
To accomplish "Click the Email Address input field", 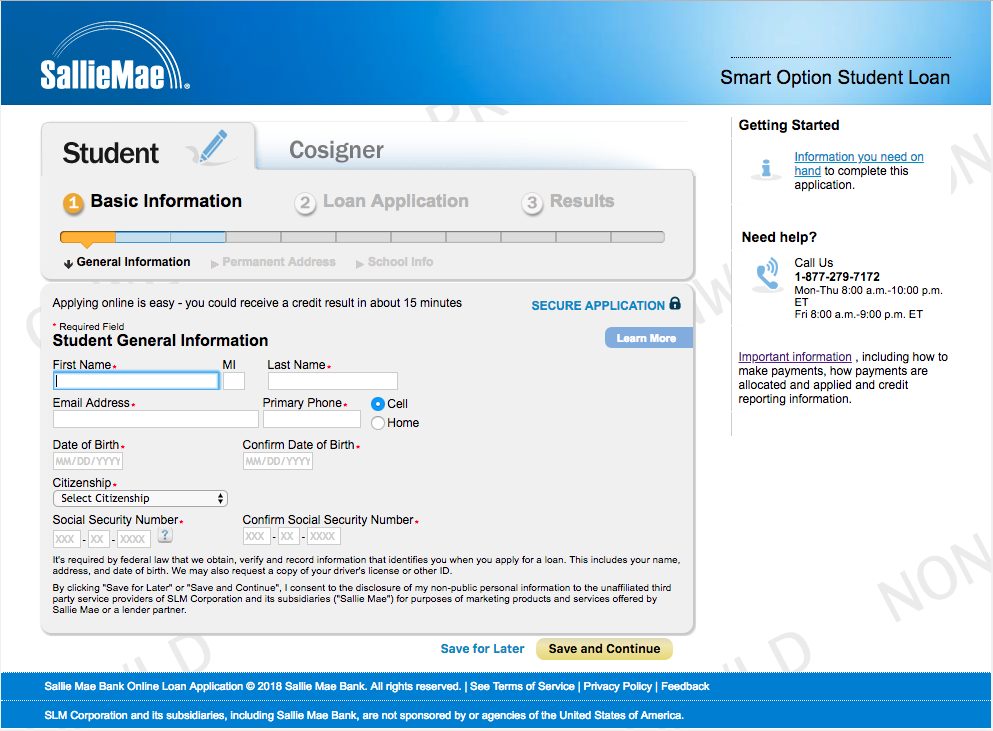I will point(156,419).
